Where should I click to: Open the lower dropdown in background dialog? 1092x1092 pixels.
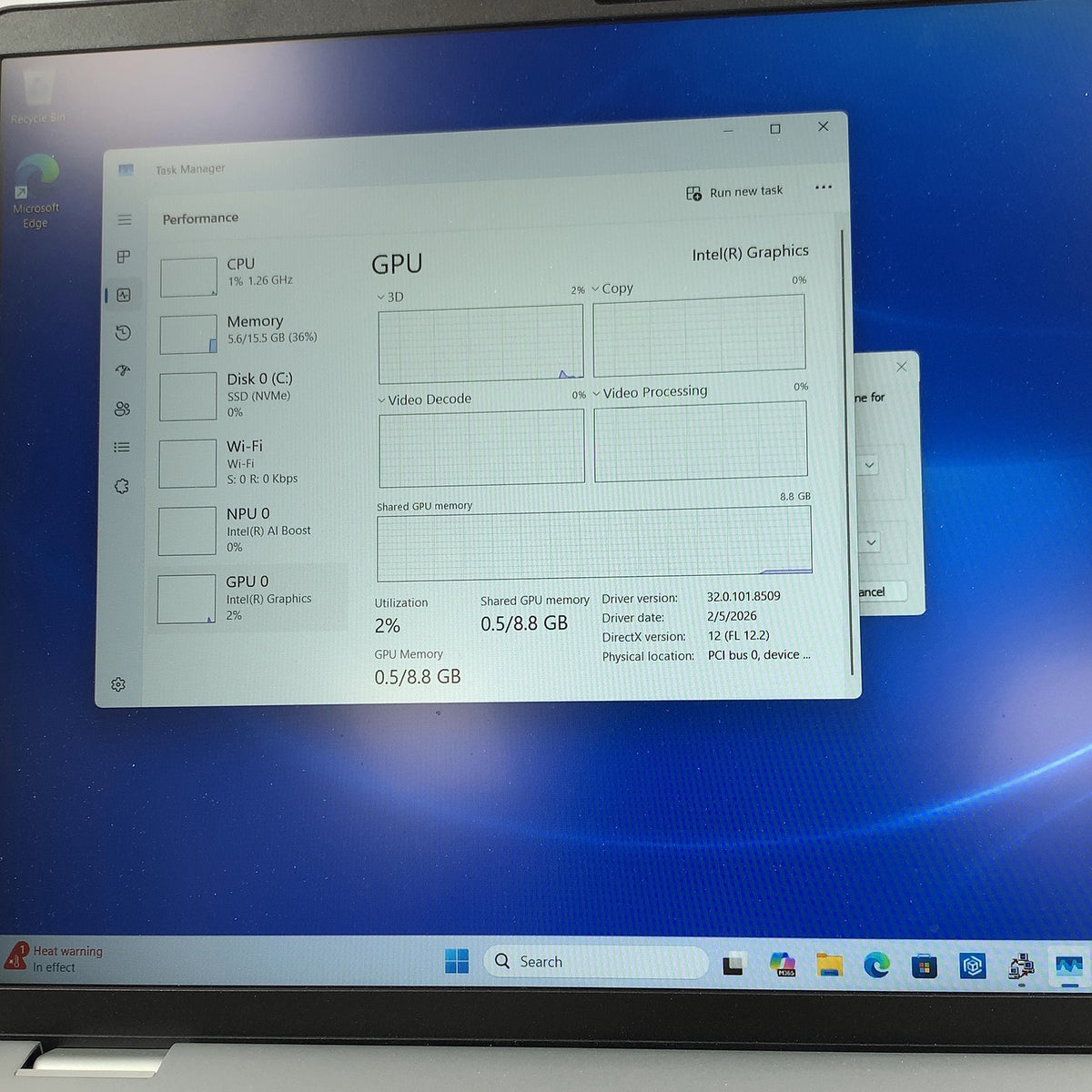click(871, 542)
